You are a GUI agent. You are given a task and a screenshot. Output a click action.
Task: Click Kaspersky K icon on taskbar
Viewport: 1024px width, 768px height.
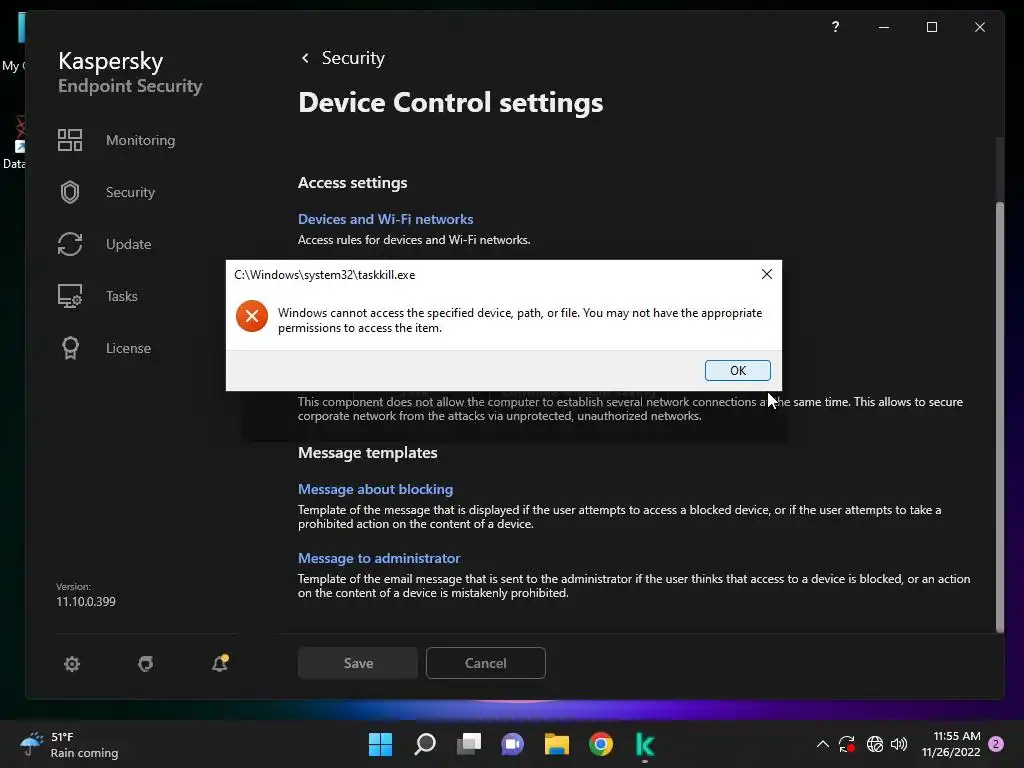[x=645, y=744]
